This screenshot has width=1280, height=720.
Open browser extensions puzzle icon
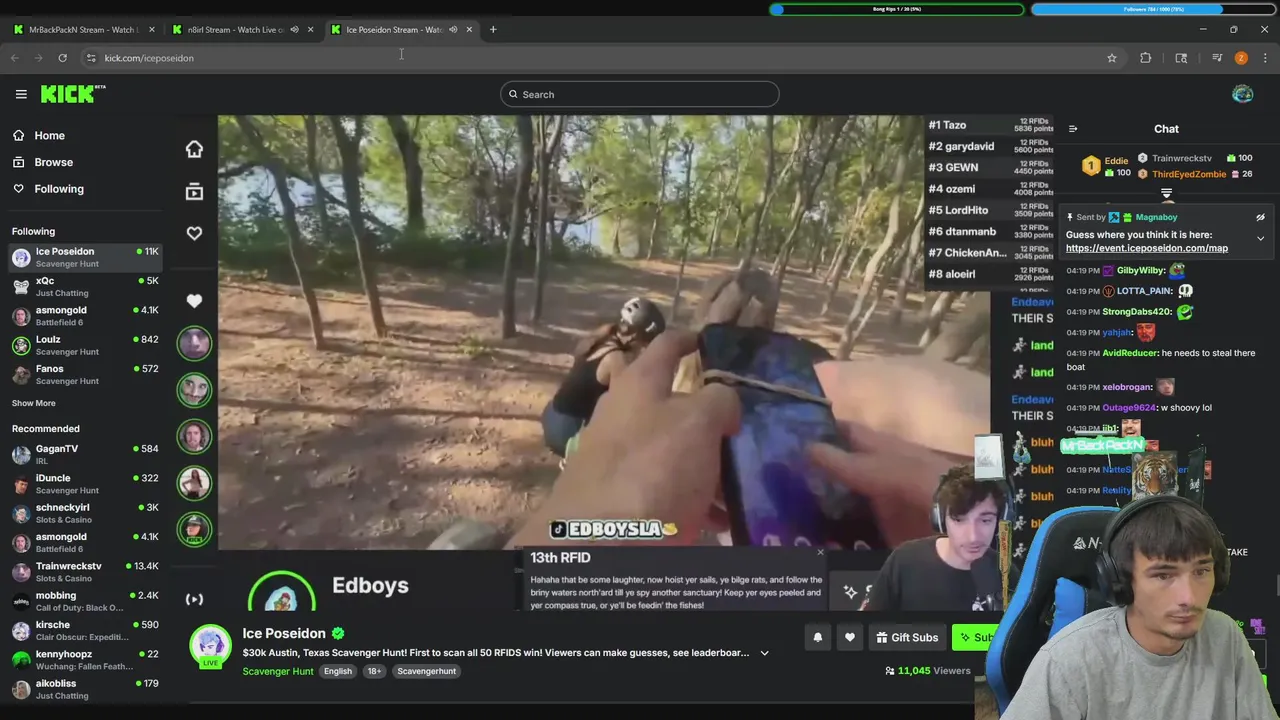[x=1146, y=58]
